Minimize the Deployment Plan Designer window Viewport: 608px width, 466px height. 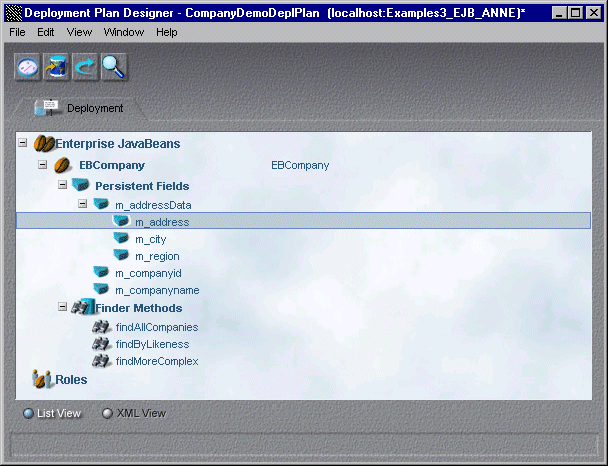click(x=559, y=13)
